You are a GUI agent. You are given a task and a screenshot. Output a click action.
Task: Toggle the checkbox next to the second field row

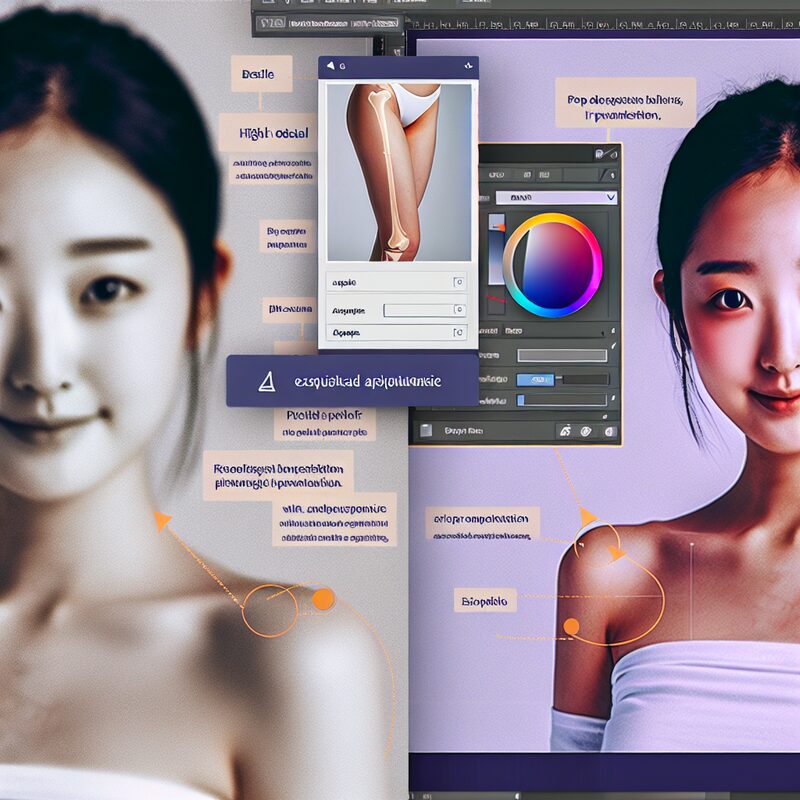click(x=459, y=309)
